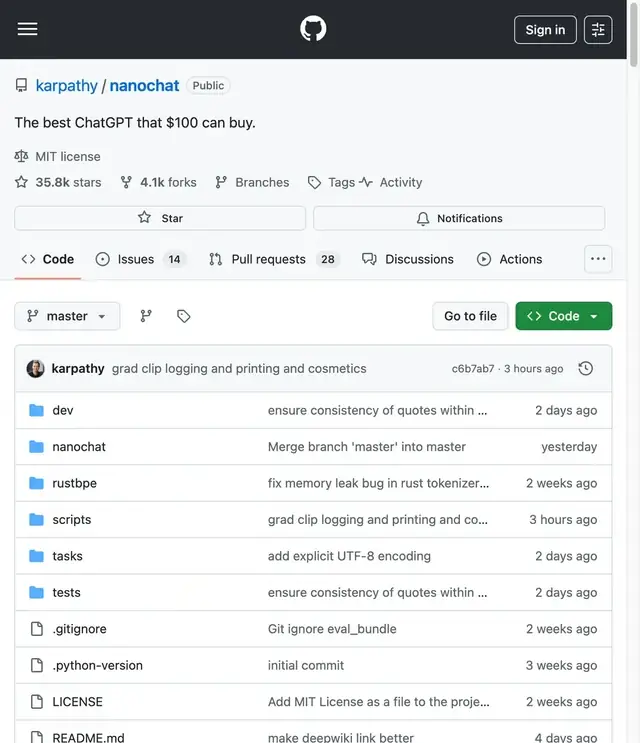Click karpathy author name in commit row
The image size is (640, 743).
78,368
